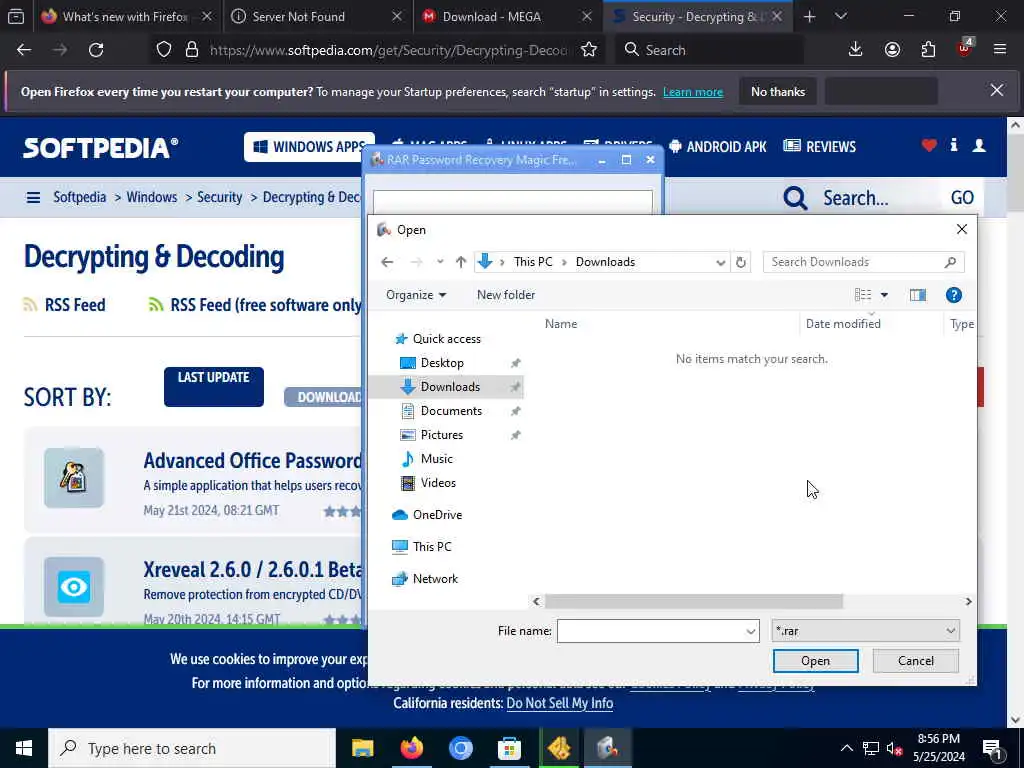The height and width of the screenshot is (768, 1024).
Task: Click the site padlock icon
Action: pos(191,50)
